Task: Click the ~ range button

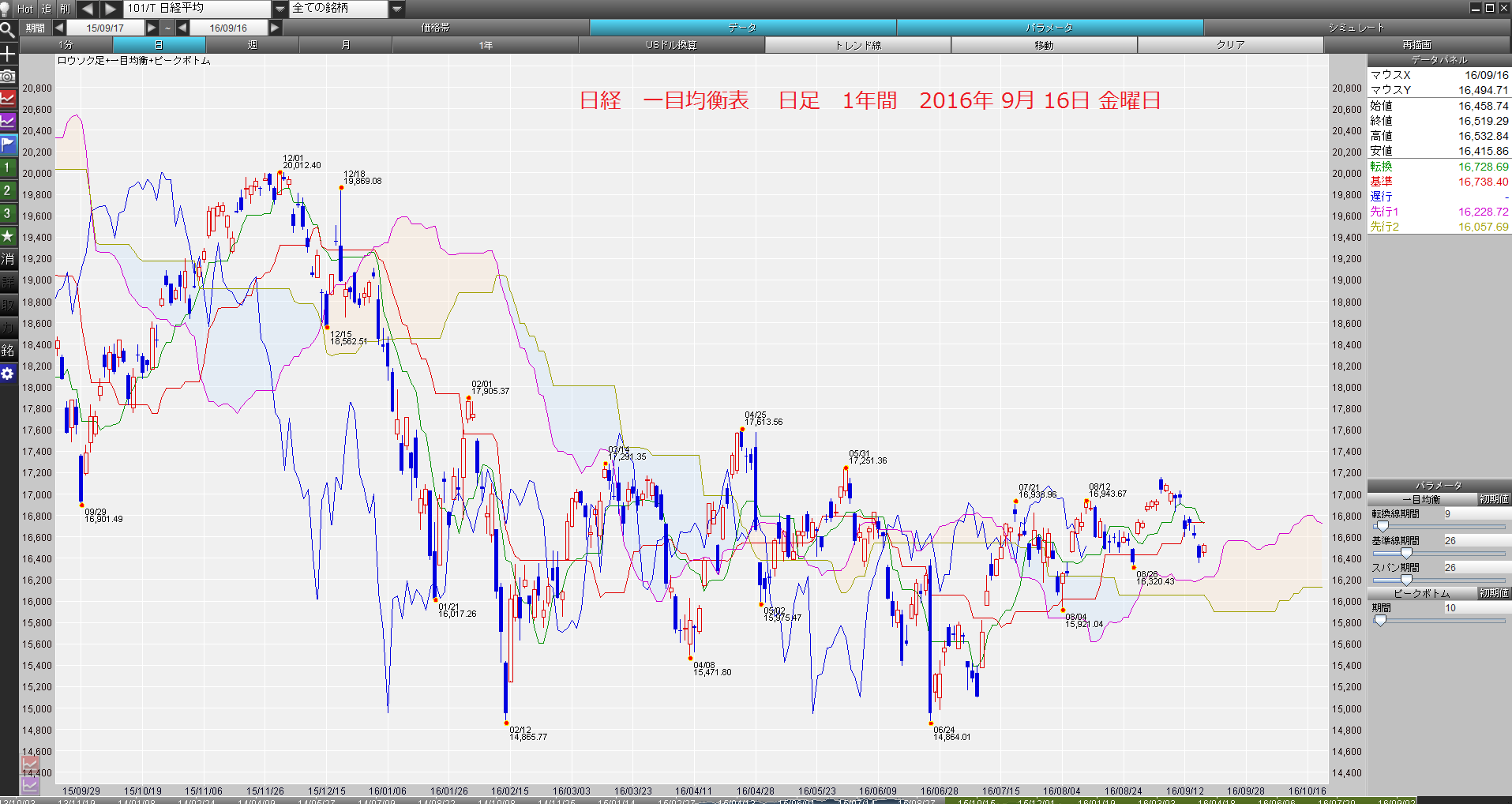Action: coord(167,28)
